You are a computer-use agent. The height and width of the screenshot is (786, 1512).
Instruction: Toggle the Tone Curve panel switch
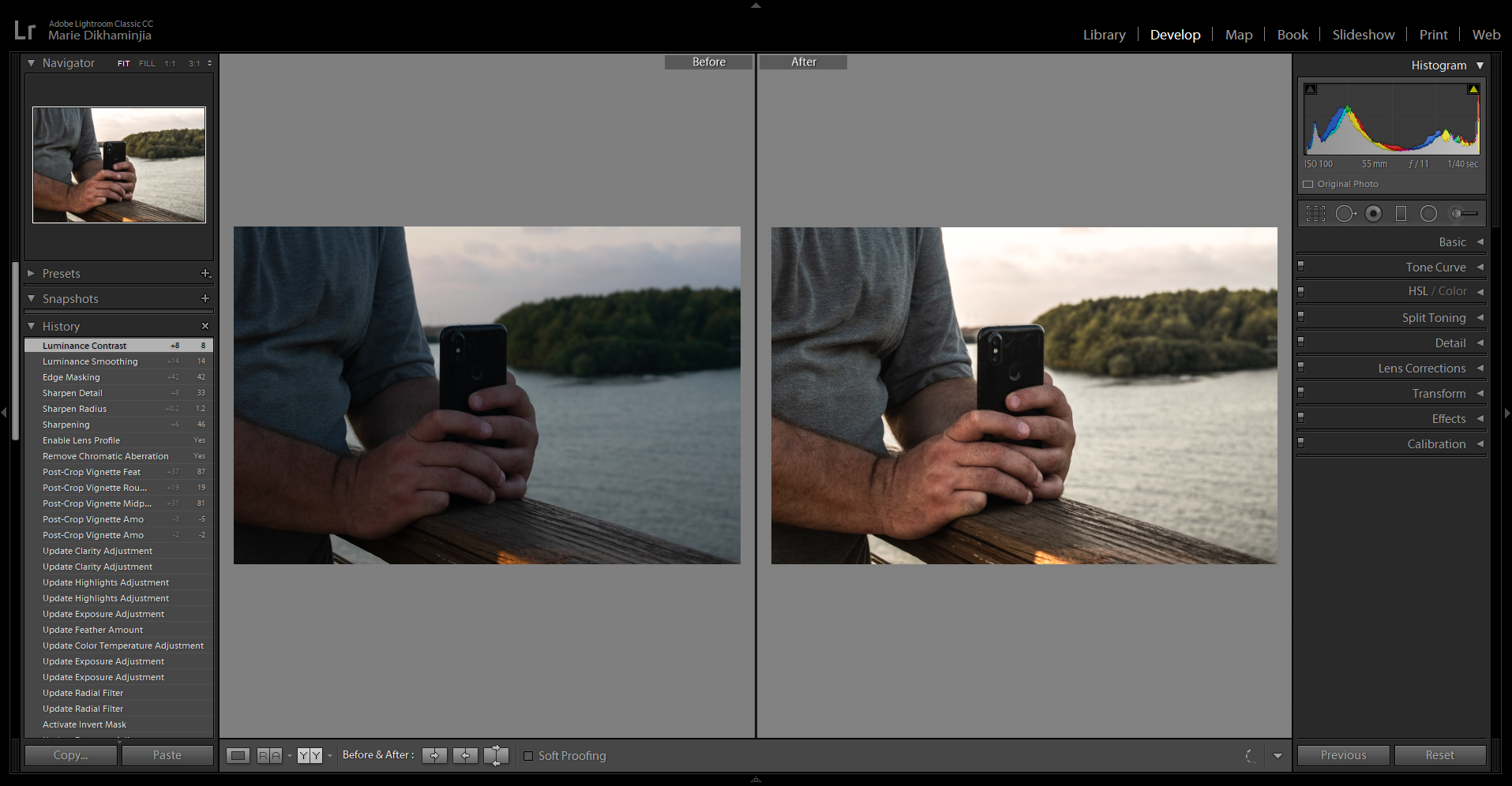coord(1301,267)
